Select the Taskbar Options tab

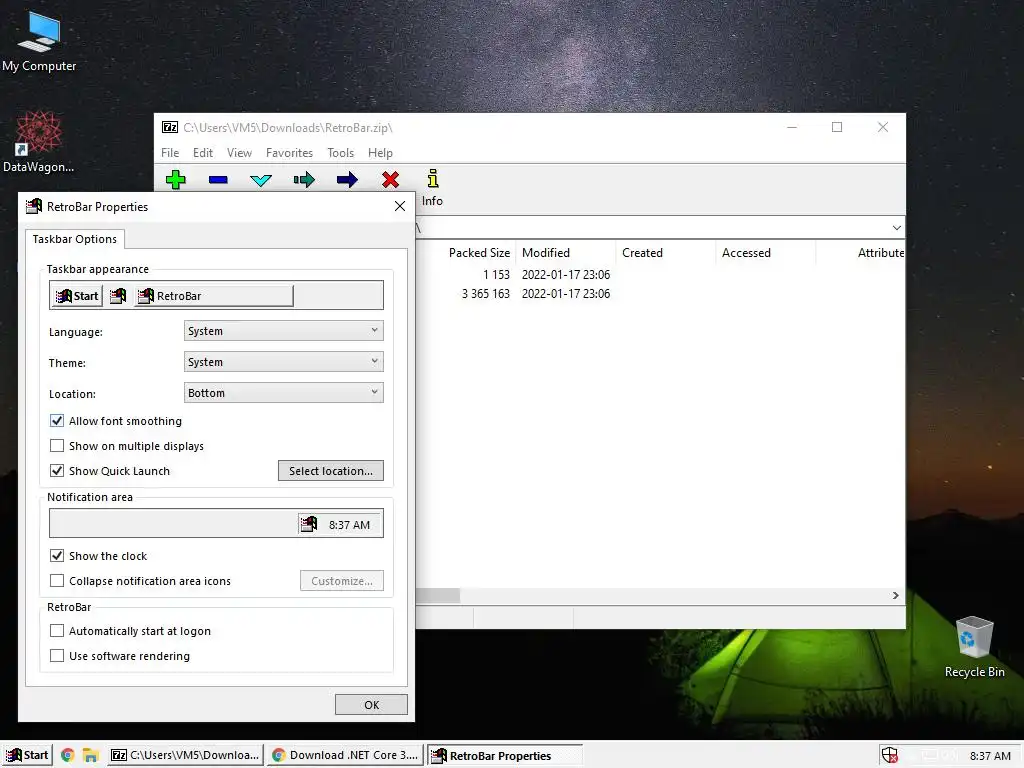74,239
